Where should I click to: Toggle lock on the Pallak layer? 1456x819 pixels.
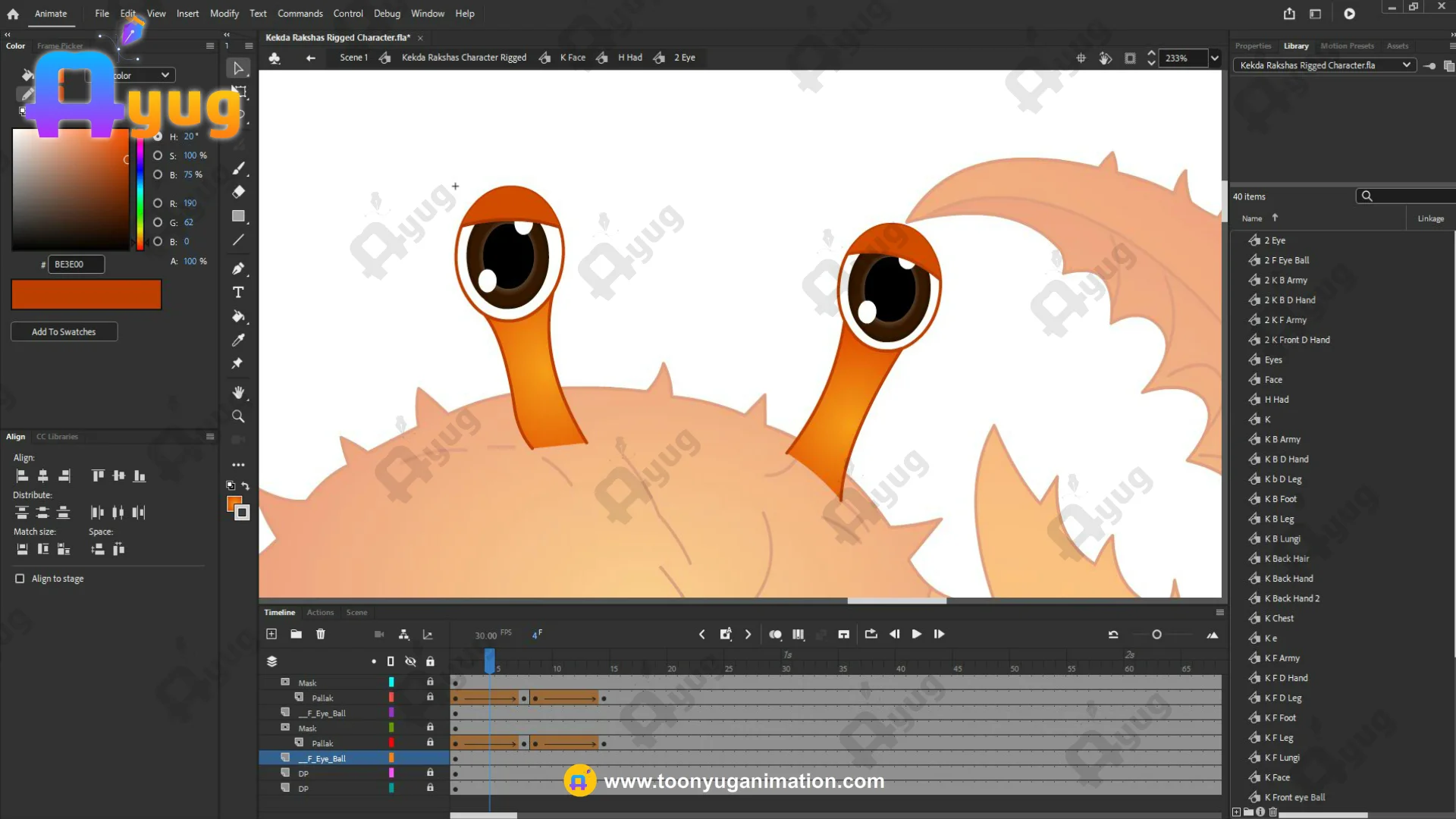(430, 698)
